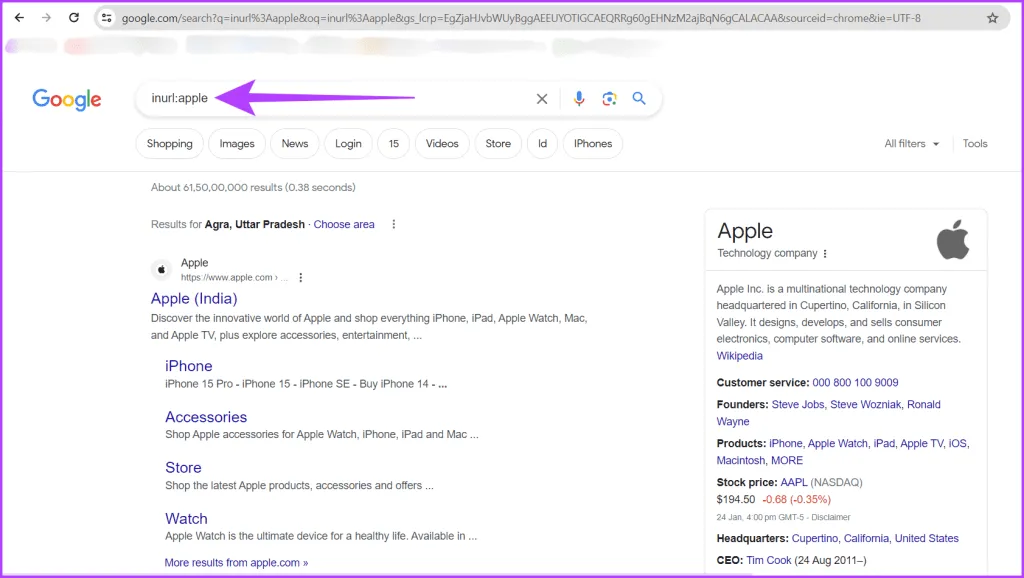Open the Apple (India) search result
The image size is (1024, 578).
(x=194, y=299)
